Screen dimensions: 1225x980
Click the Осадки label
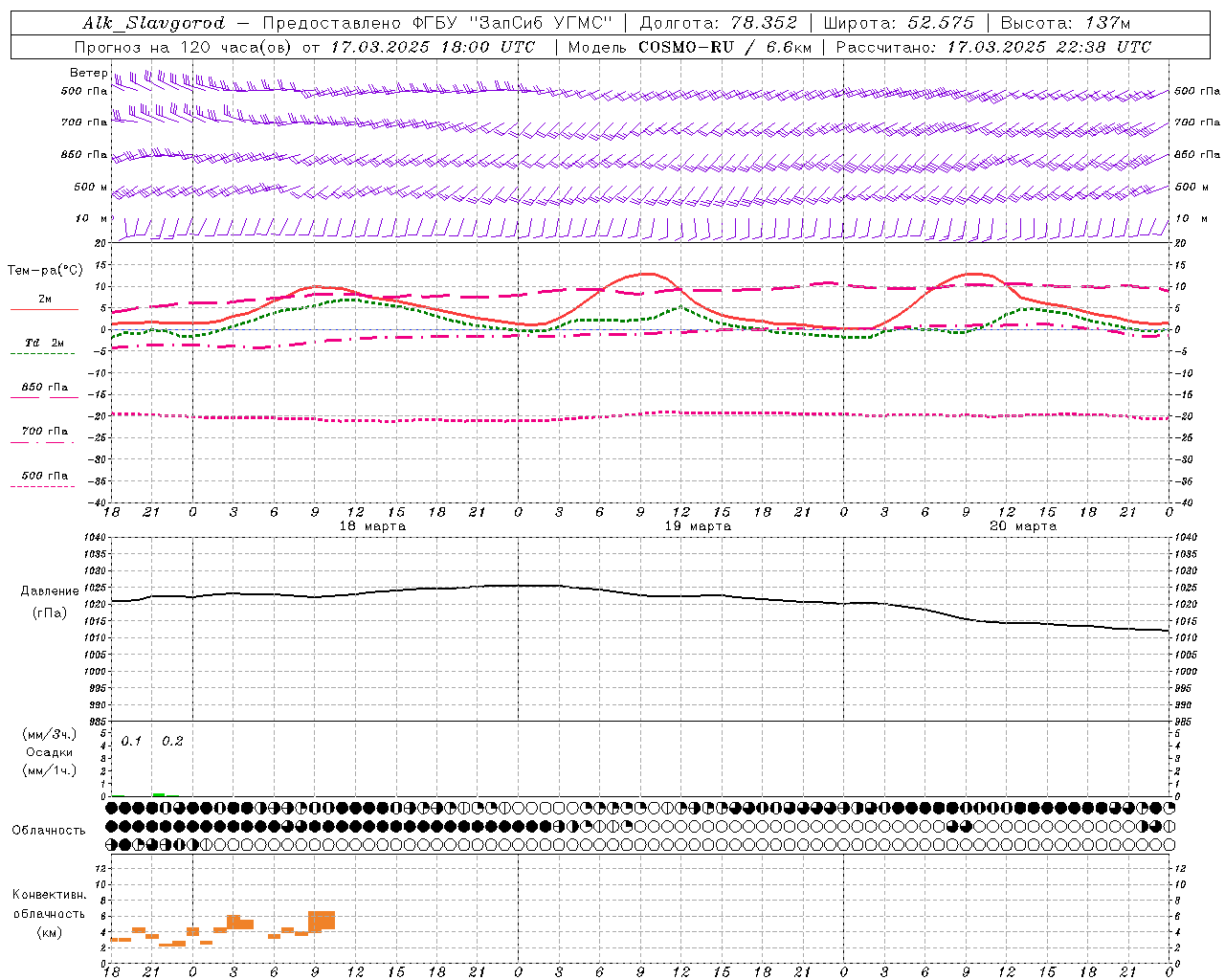pyautogui.click(x=50, y=752)
